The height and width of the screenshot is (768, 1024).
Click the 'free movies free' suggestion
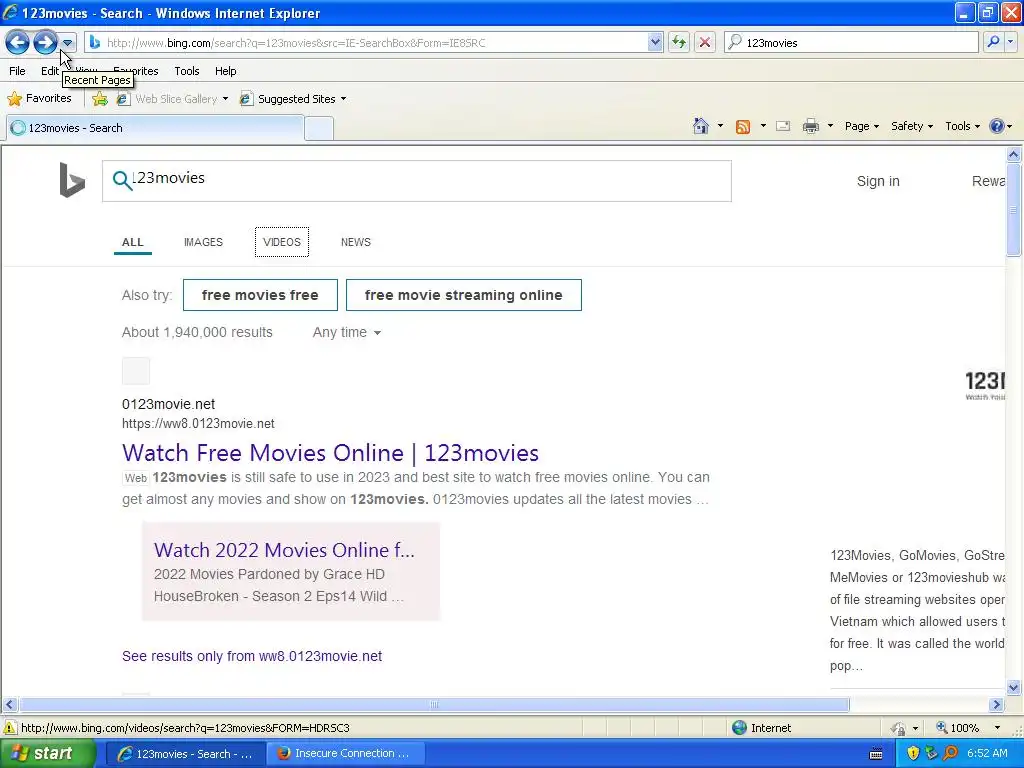(260, 295)
